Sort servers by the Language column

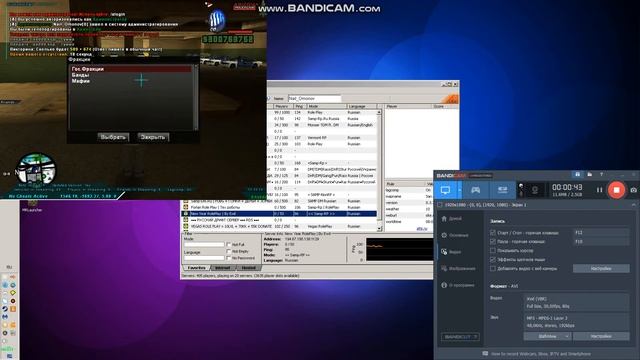[362, 106]
